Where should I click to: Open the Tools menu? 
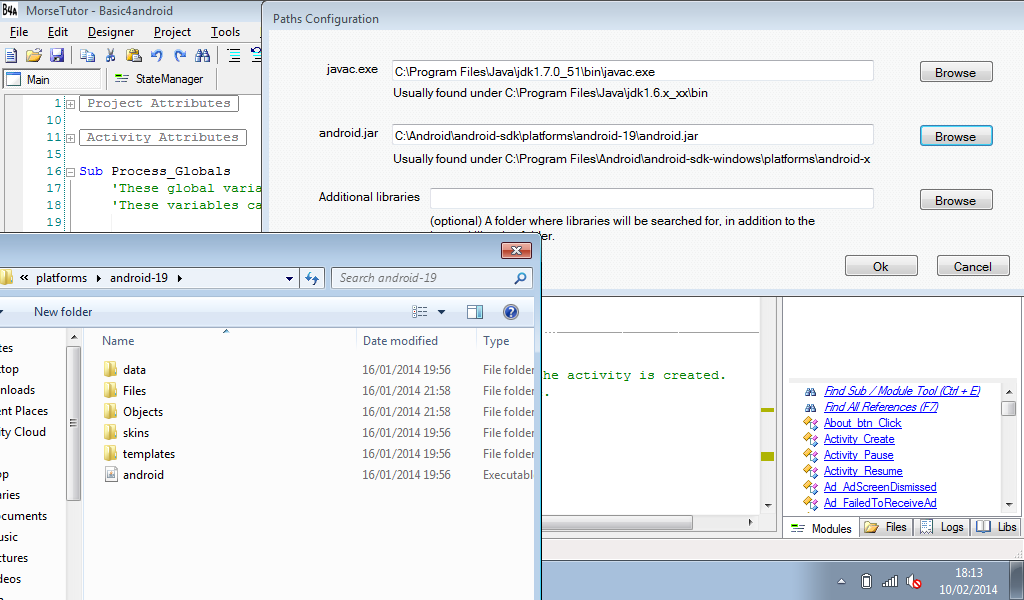tap(225, 32)
